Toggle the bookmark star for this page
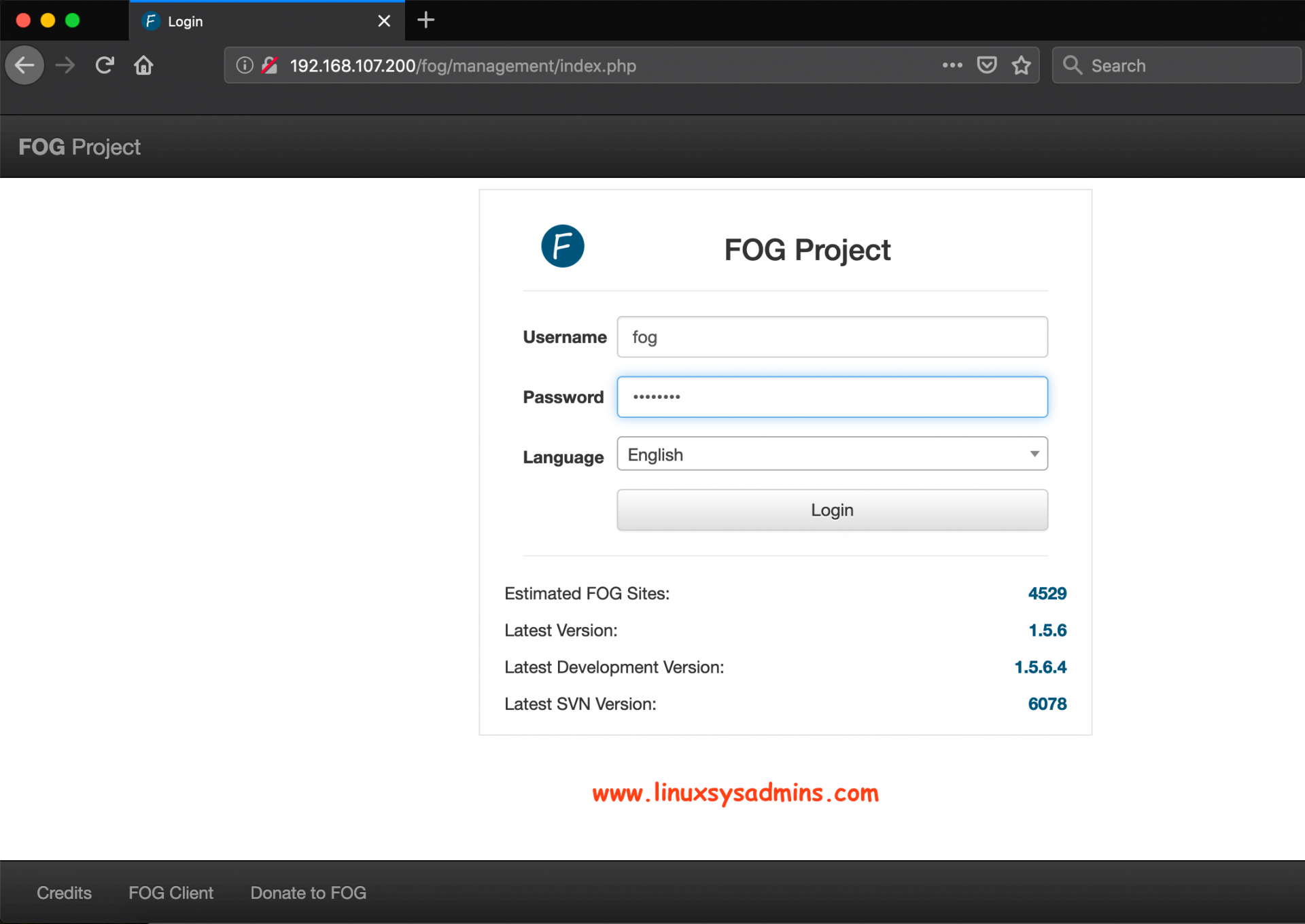The height and width of the screenshot is (924, 1305). pos(1022,65)
